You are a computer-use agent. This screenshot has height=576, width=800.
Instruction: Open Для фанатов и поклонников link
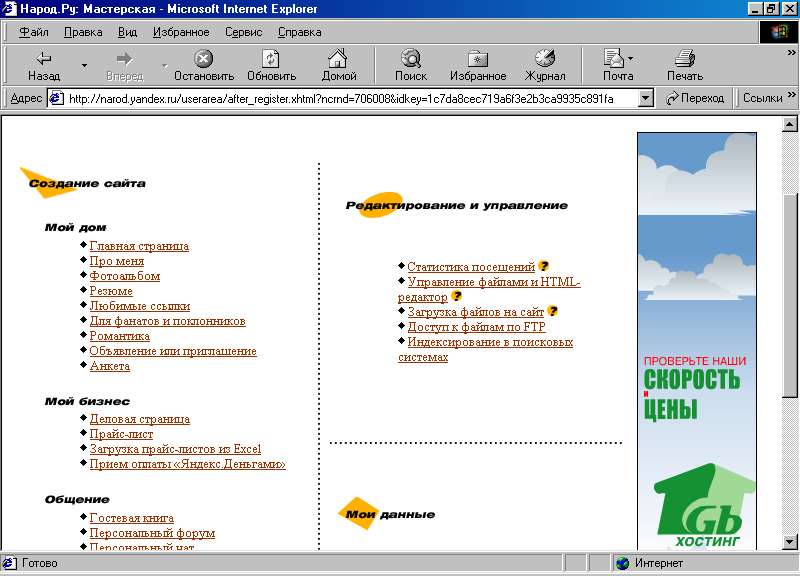[167, 321]
